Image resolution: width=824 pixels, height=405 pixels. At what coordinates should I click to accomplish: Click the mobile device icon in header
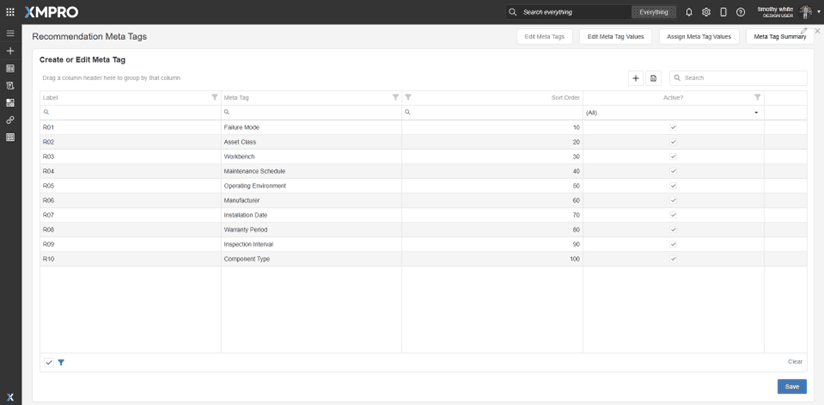pyautogui.click(x=723, y=12)
